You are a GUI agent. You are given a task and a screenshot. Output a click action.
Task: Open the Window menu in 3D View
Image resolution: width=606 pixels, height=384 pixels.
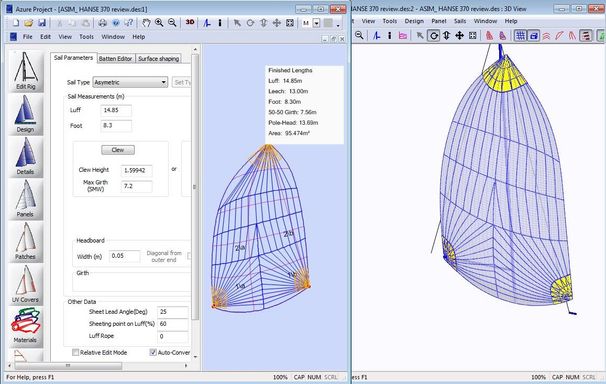point(485,21)
